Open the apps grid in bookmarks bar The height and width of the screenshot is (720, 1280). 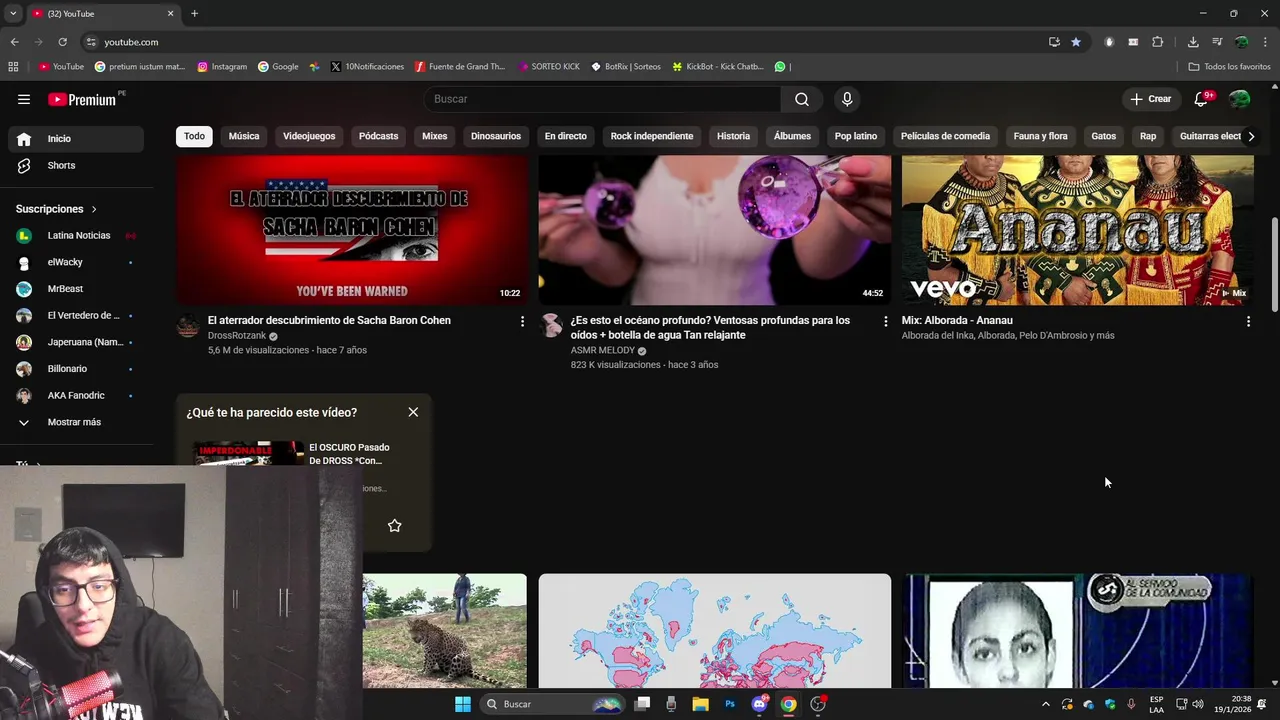click(x=13, y=67)
